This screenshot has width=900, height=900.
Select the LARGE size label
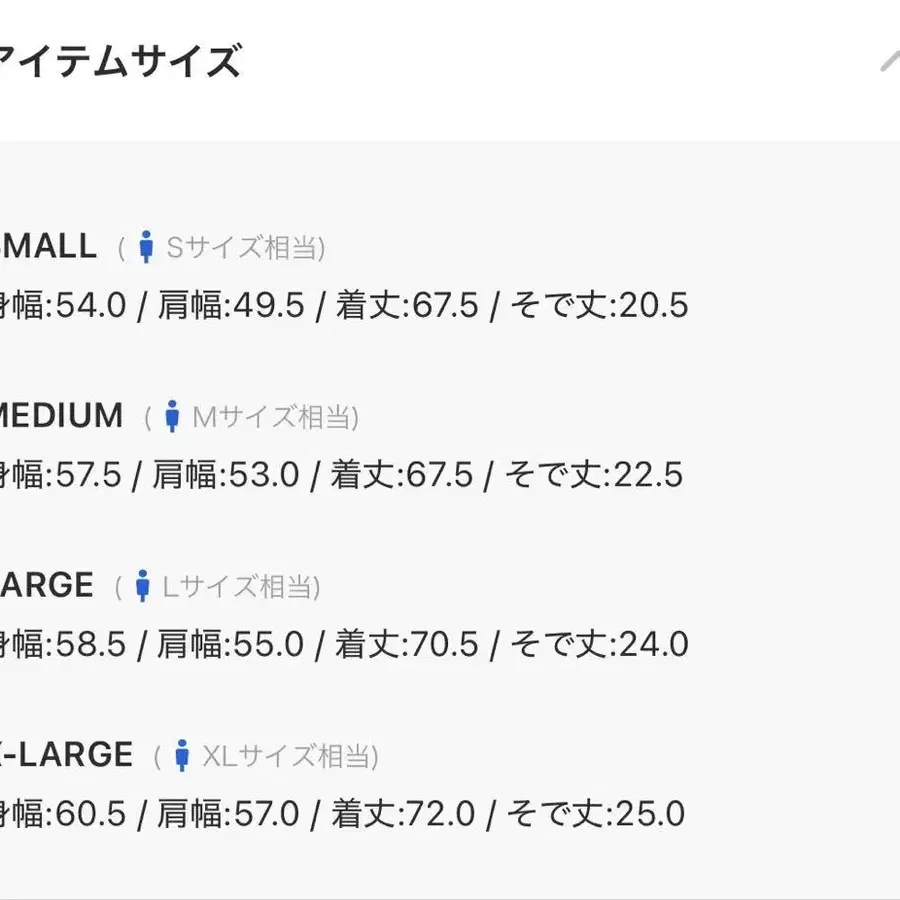click(46, 585)
